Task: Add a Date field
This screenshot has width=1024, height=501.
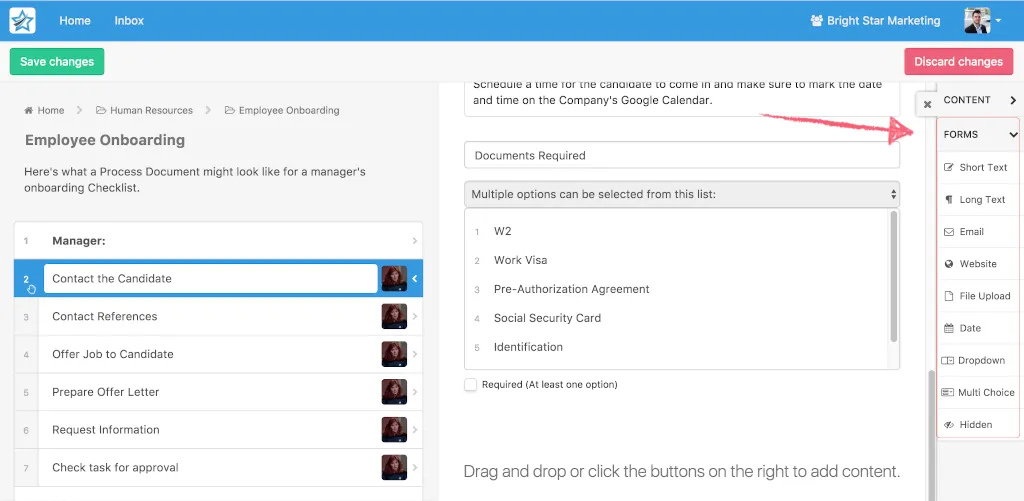Action: (978, 328)
